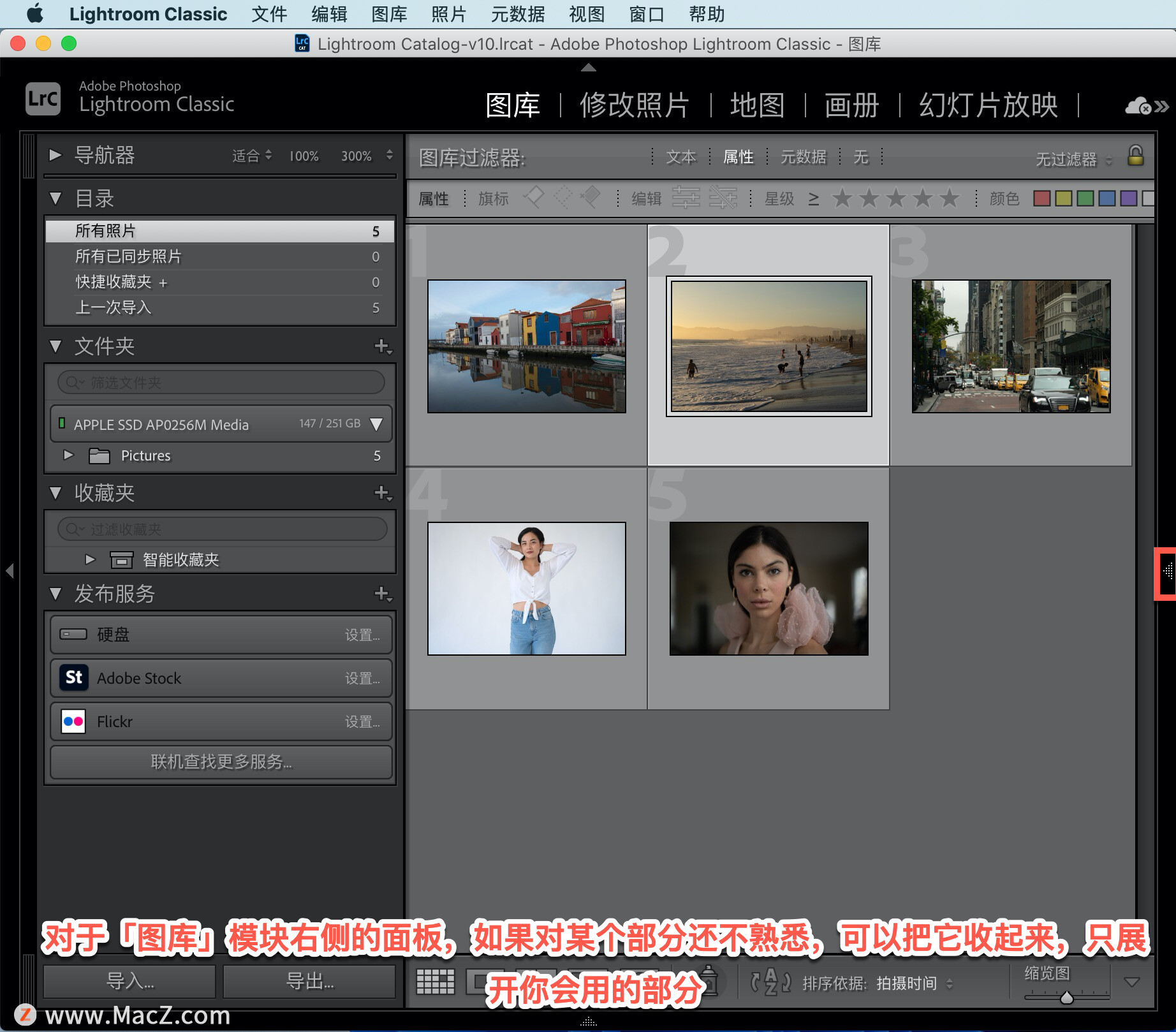Viewport: 1176px width, 1032px height.
Task: Click 设置 for Adobe Stock
Action: tap(362, 678)
